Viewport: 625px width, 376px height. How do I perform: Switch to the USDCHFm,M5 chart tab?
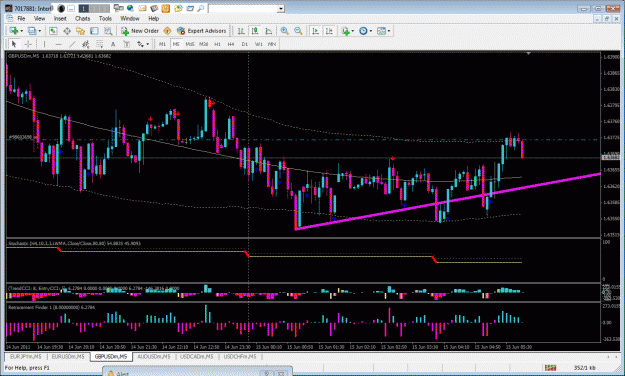(240, 356)
